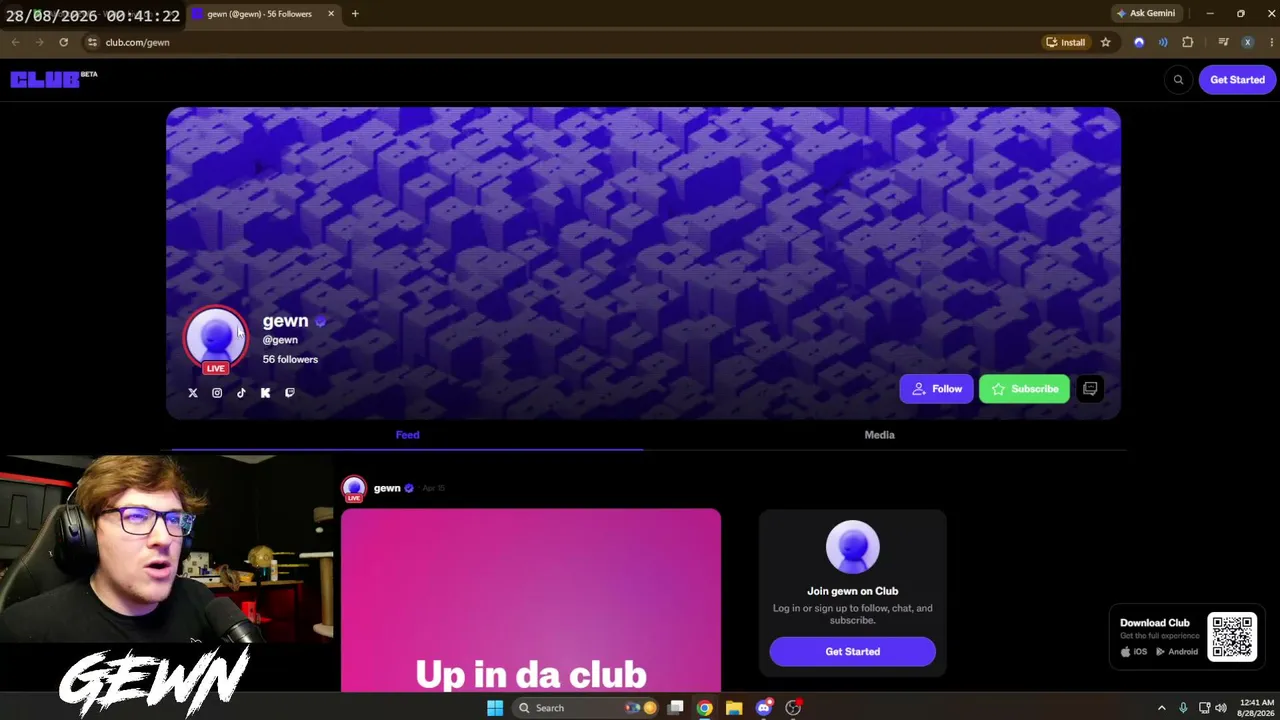Click the blue sound-wave extension icon

point(1163,42)
